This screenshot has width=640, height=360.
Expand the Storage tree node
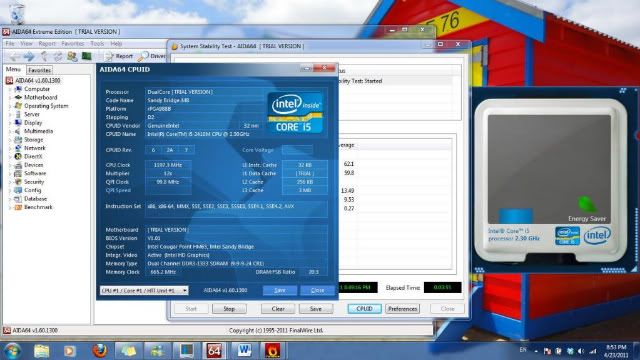(x=10, y=140)
